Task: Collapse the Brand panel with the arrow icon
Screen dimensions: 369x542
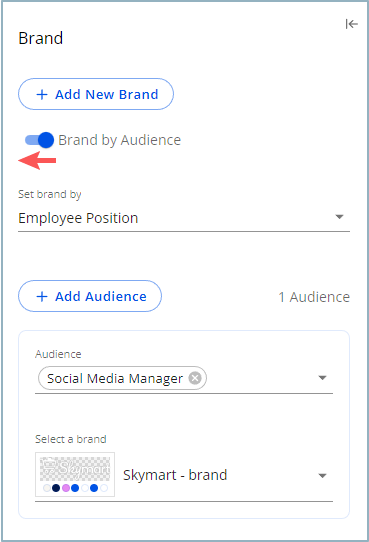Action: point(351,24)
